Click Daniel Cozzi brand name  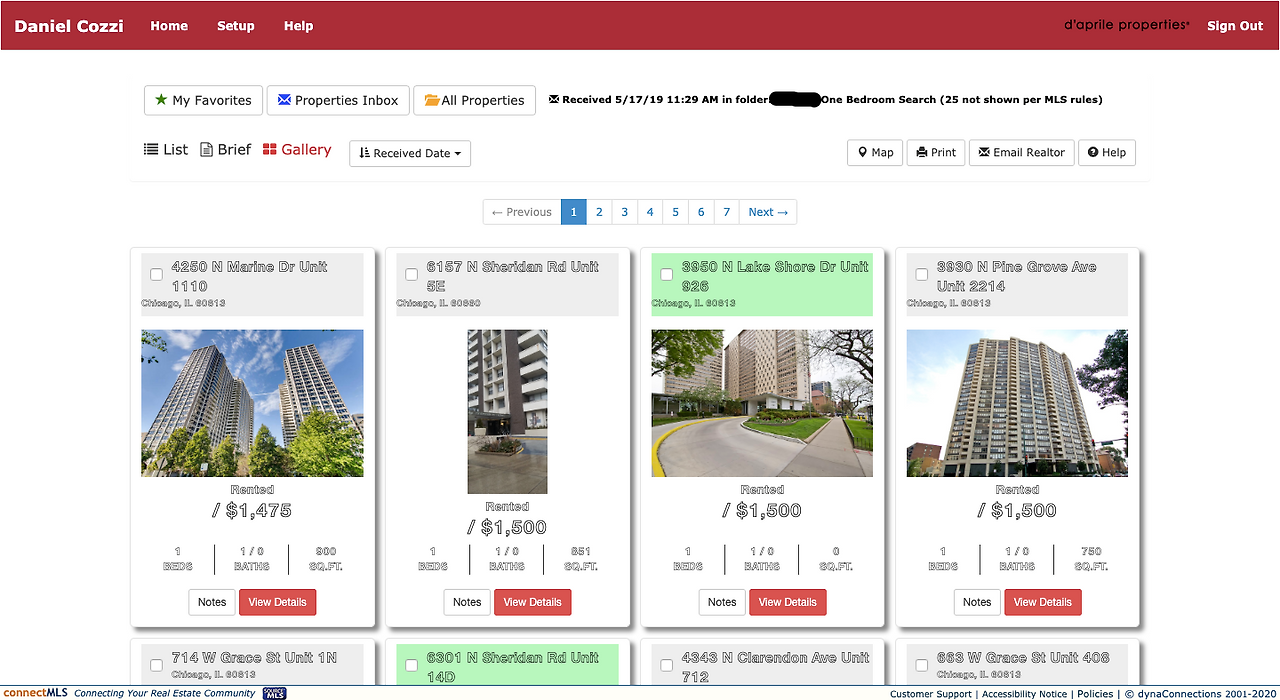coord(69,26)
